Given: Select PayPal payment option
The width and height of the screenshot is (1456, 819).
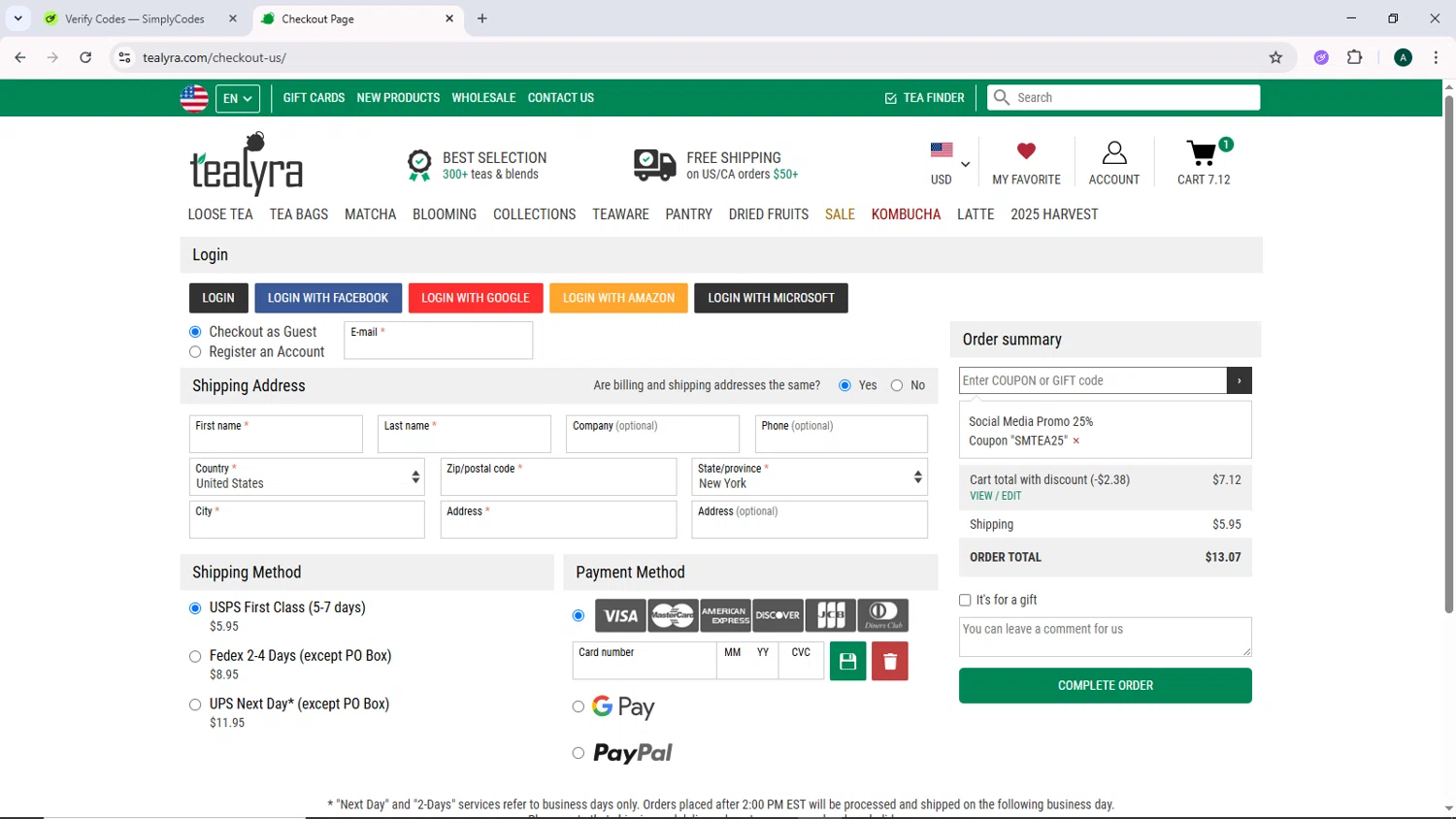Looking at the screenshot, I should [579, 753].
